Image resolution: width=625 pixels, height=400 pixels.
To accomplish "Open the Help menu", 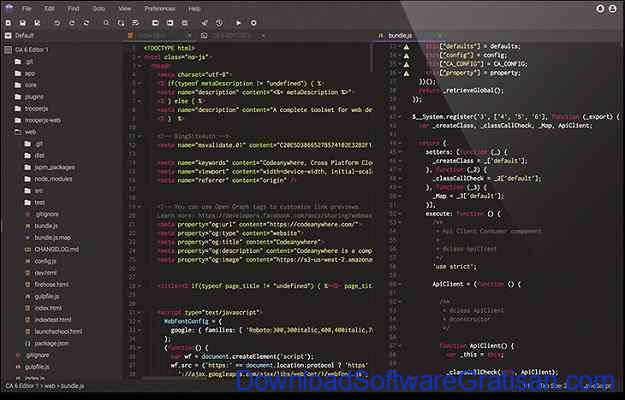I will click(x=194, y=8).
